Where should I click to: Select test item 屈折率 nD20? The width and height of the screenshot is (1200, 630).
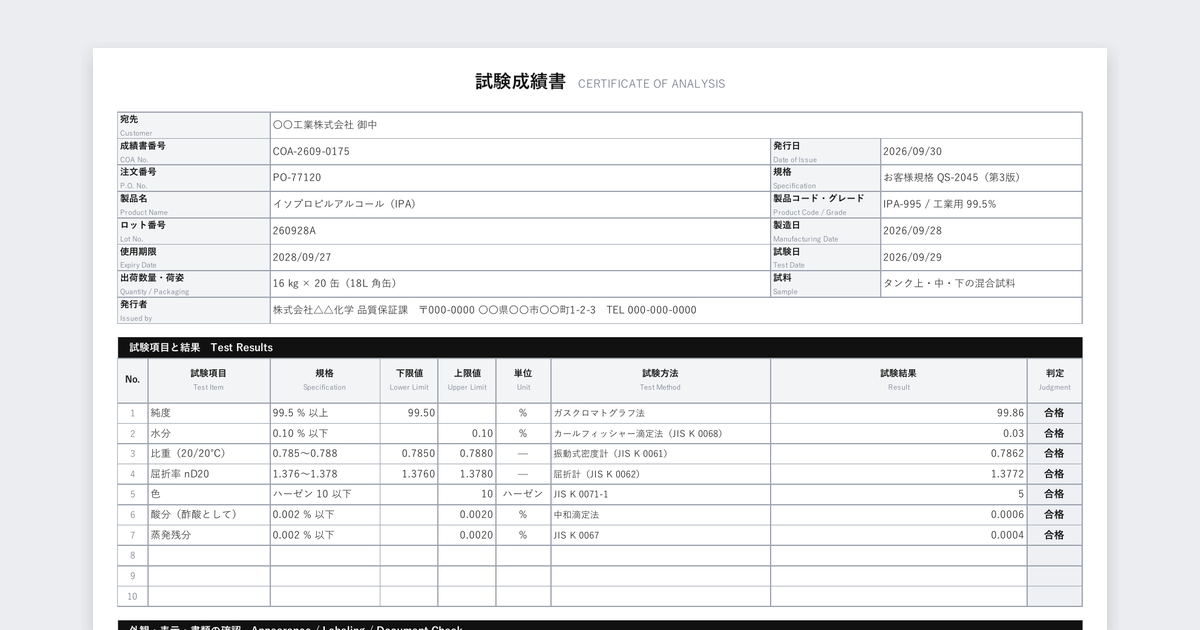coord(209,474)
